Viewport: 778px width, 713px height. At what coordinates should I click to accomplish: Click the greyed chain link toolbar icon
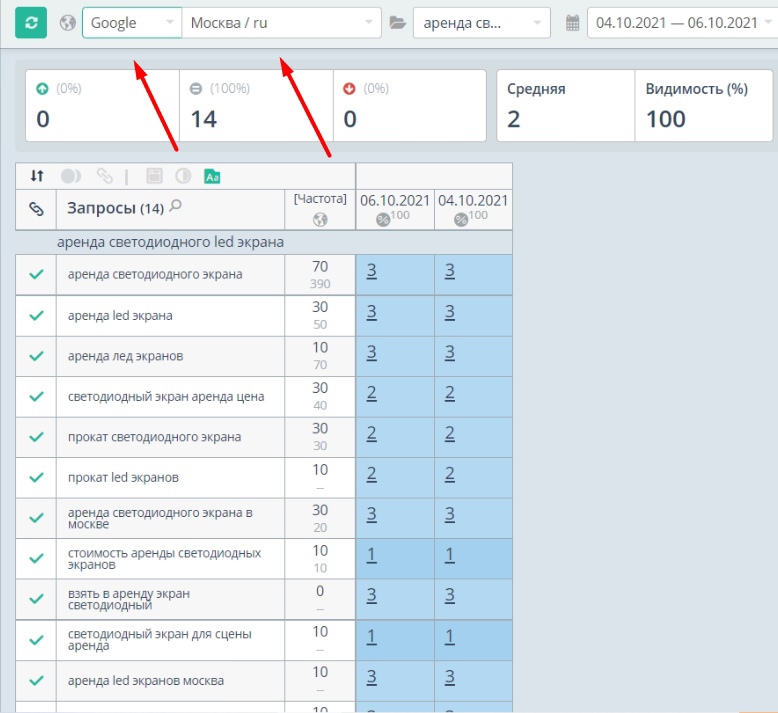point(104,176)
